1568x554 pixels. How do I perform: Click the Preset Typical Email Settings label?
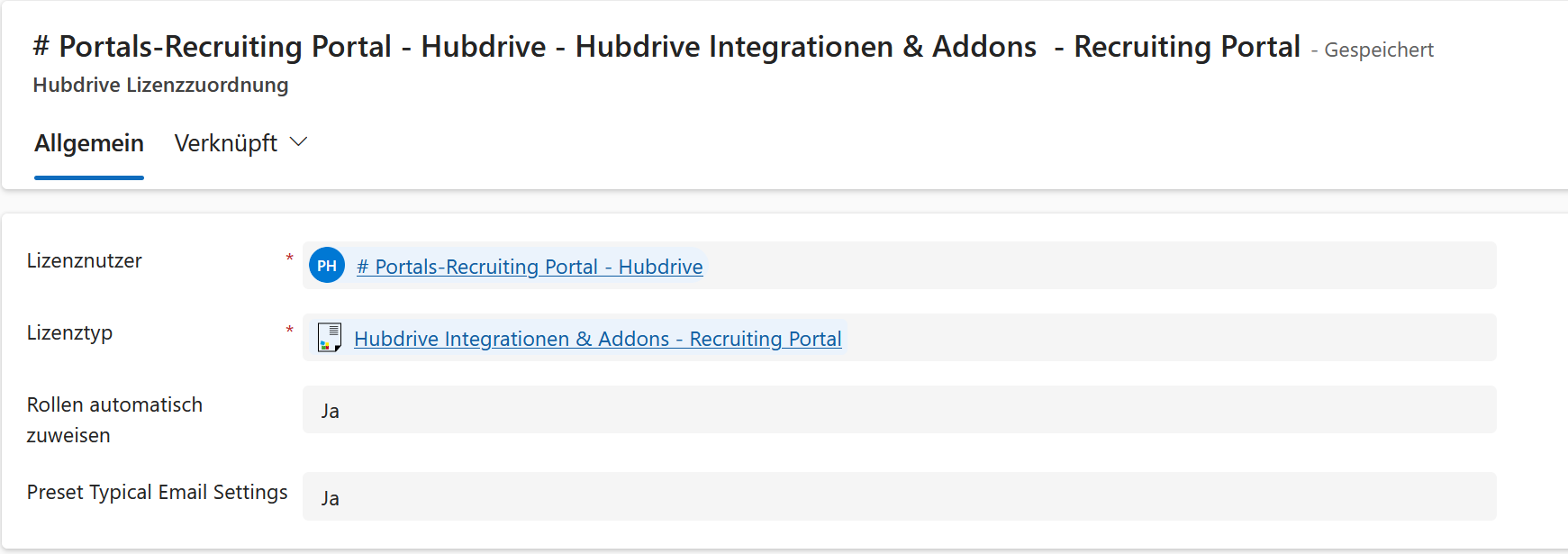(158, 492)
